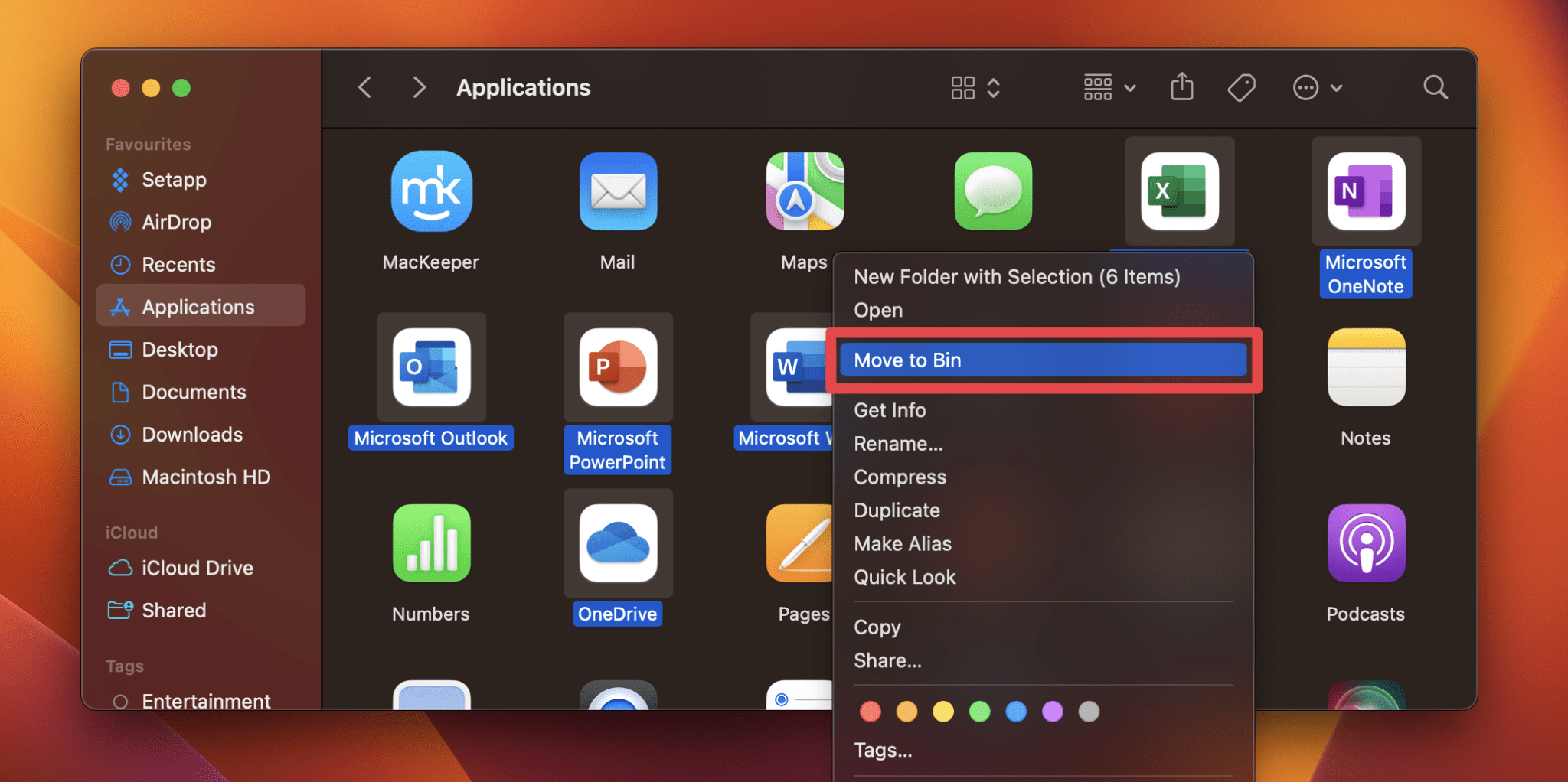The image size is (1568, 782).
Task: Select Get Info in the context menu
Action: tap(890, 409)
